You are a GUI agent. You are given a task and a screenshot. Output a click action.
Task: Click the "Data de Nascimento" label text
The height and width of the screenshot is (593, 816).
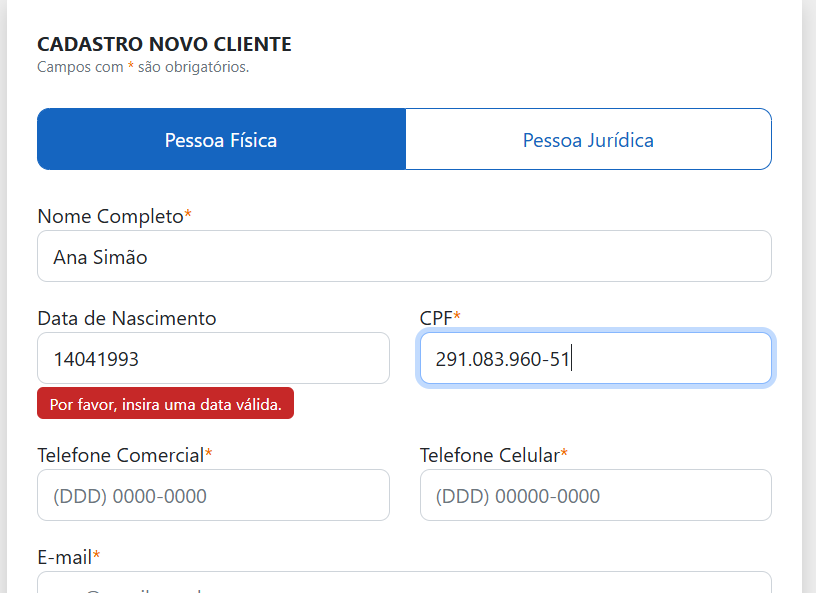[x=126, y=318]
